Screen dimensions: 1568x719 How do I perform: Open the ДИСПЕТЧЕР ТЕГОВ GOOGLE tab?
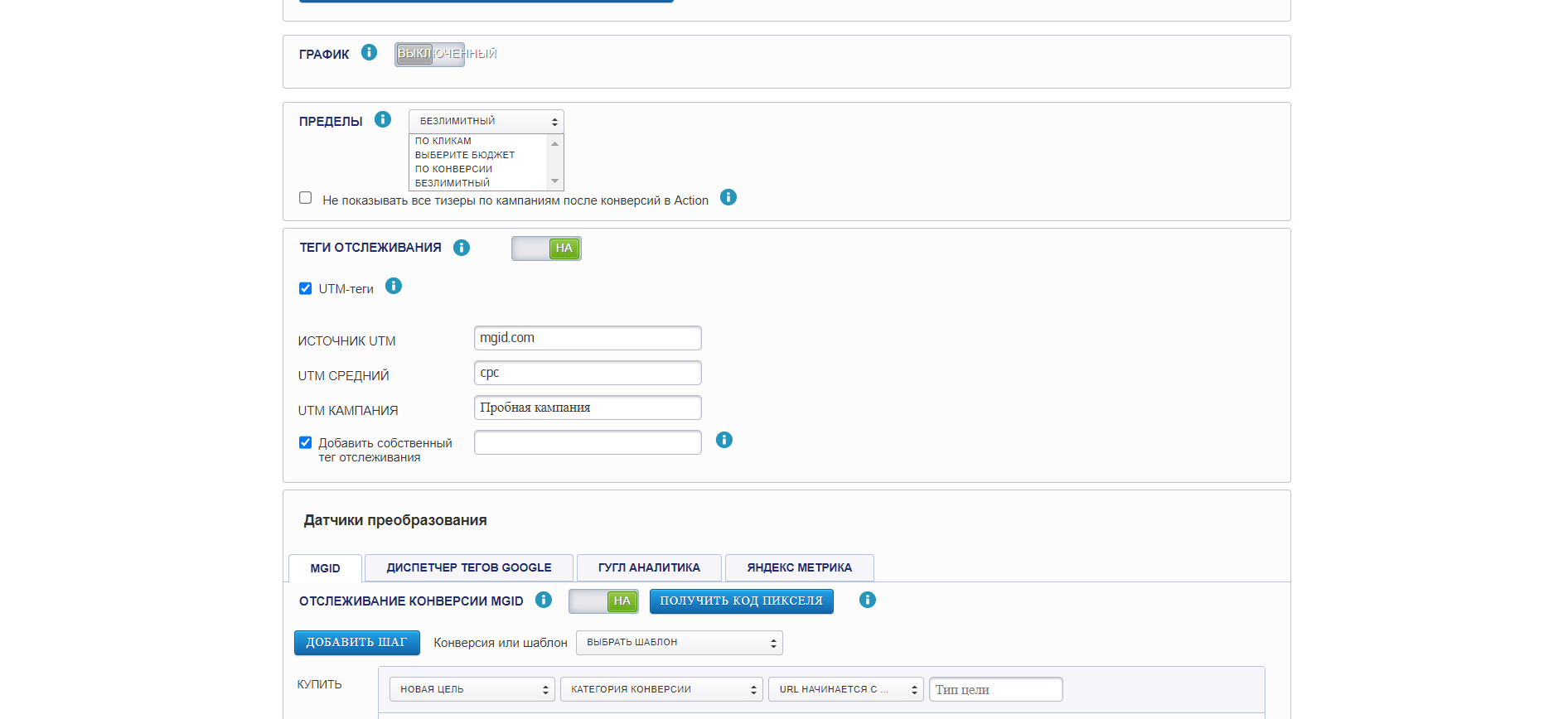(468, 568)
